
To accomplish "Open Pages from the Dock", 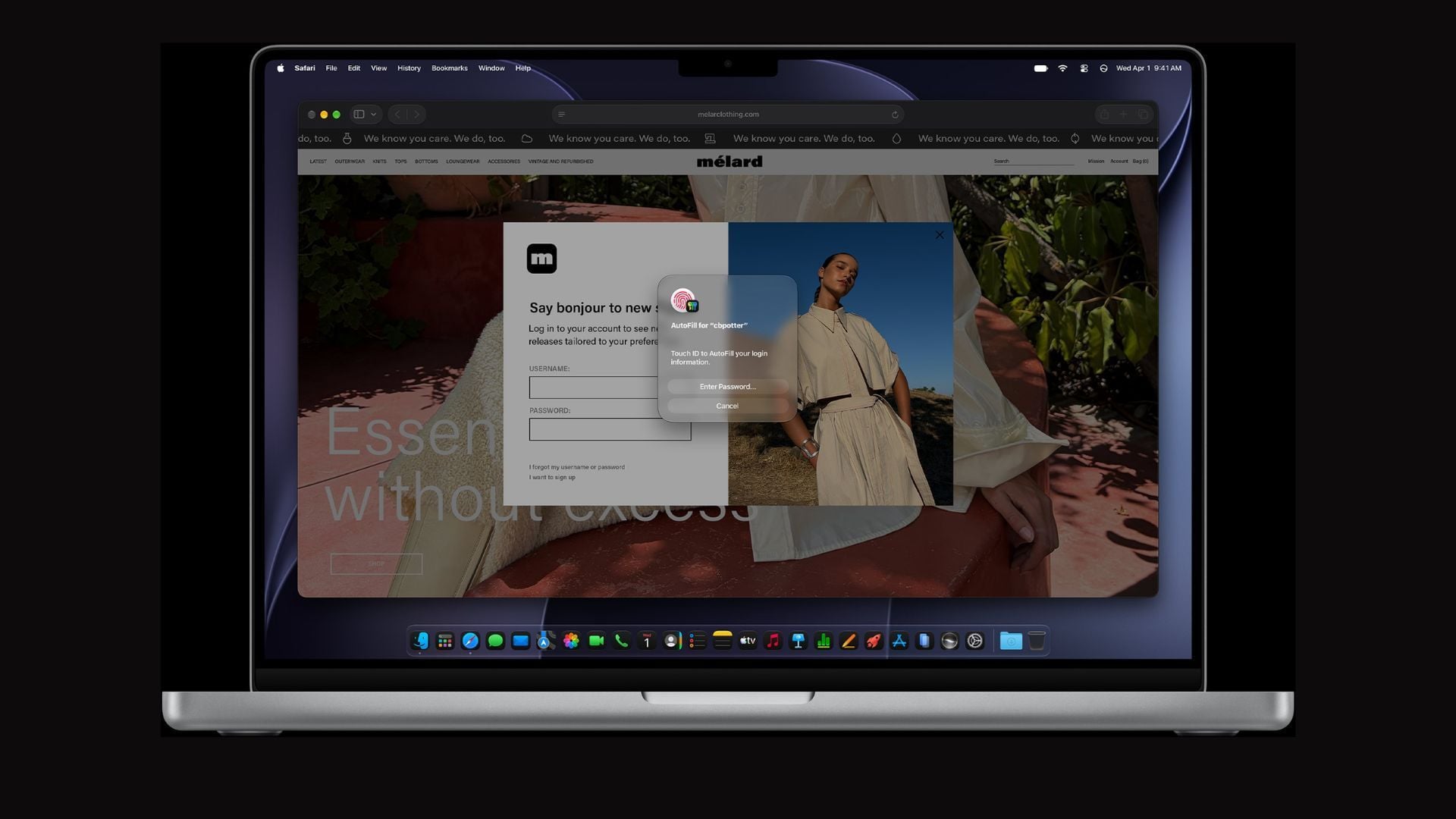I will click(x=849, y=642).
